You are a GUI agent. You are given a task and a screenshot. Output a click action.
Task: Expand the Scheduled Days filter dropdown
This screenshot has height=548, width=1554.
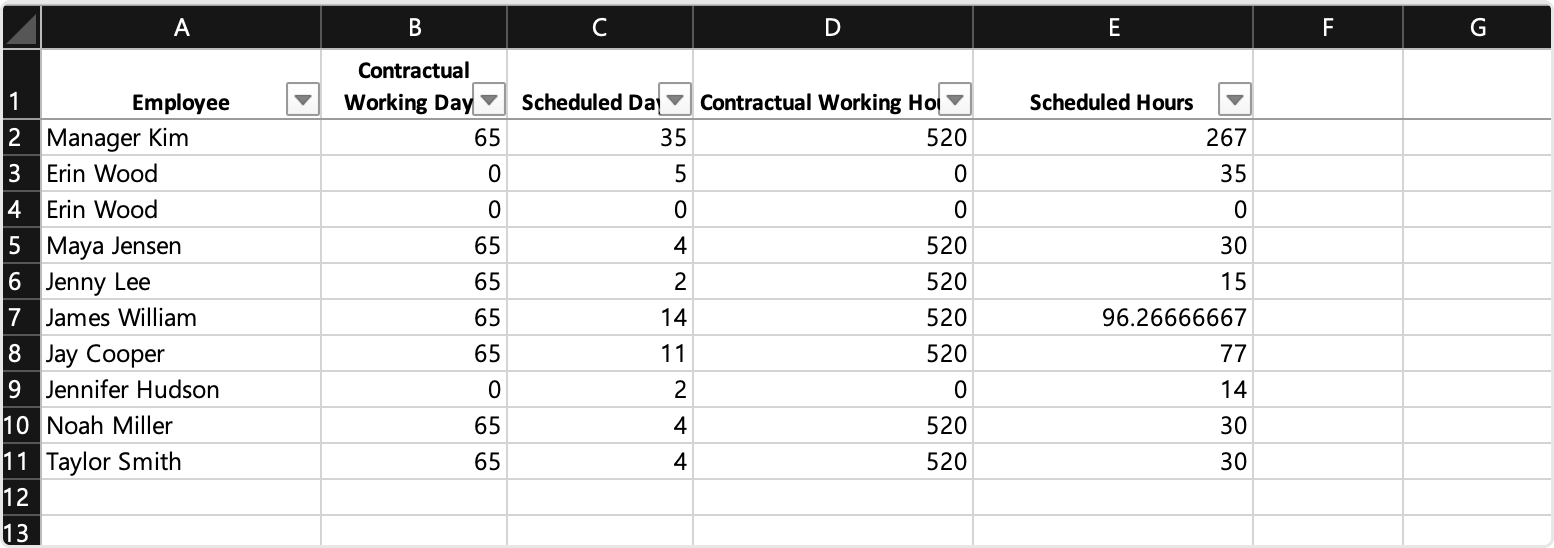676,101
